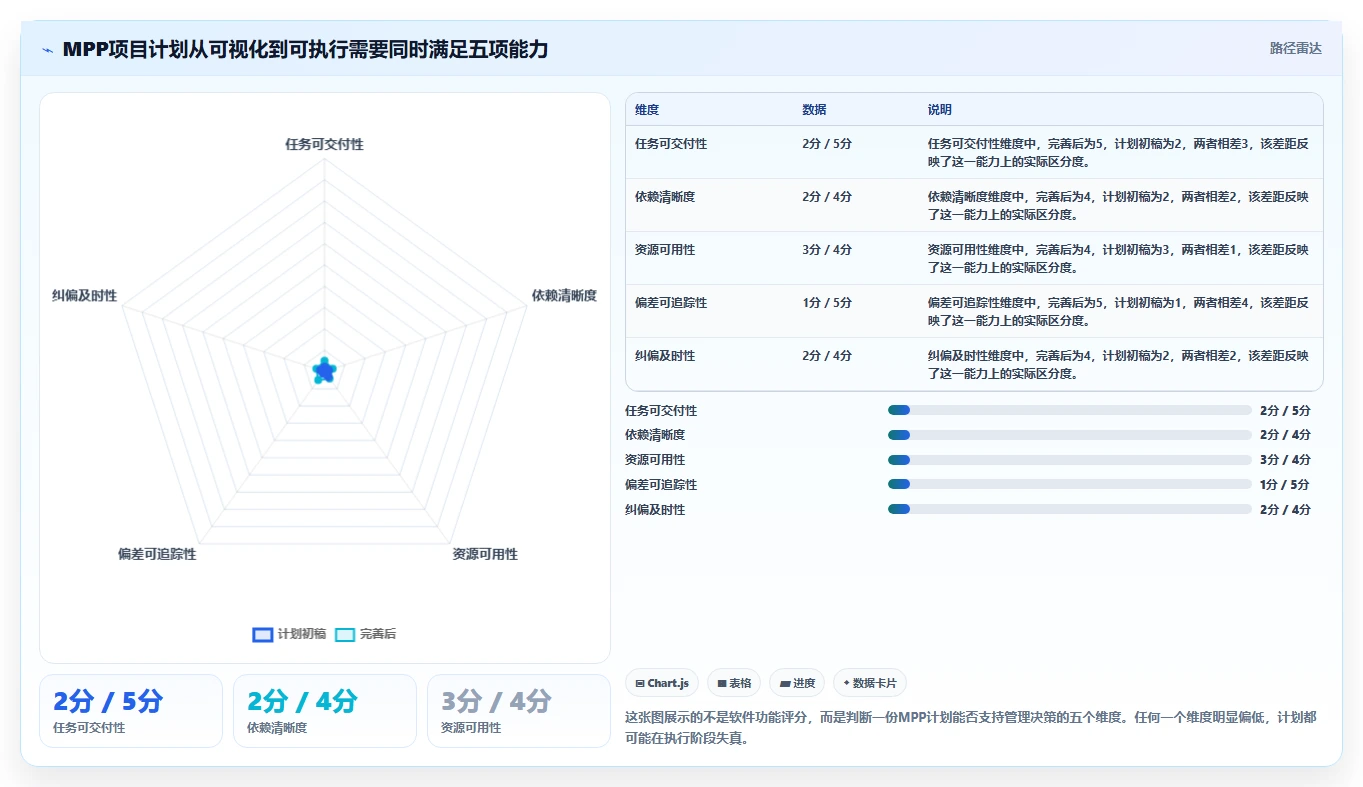The image size is (1363, 787).
Task: Click the 数据卡片 tag chip
Action: (x=870, y=683)
